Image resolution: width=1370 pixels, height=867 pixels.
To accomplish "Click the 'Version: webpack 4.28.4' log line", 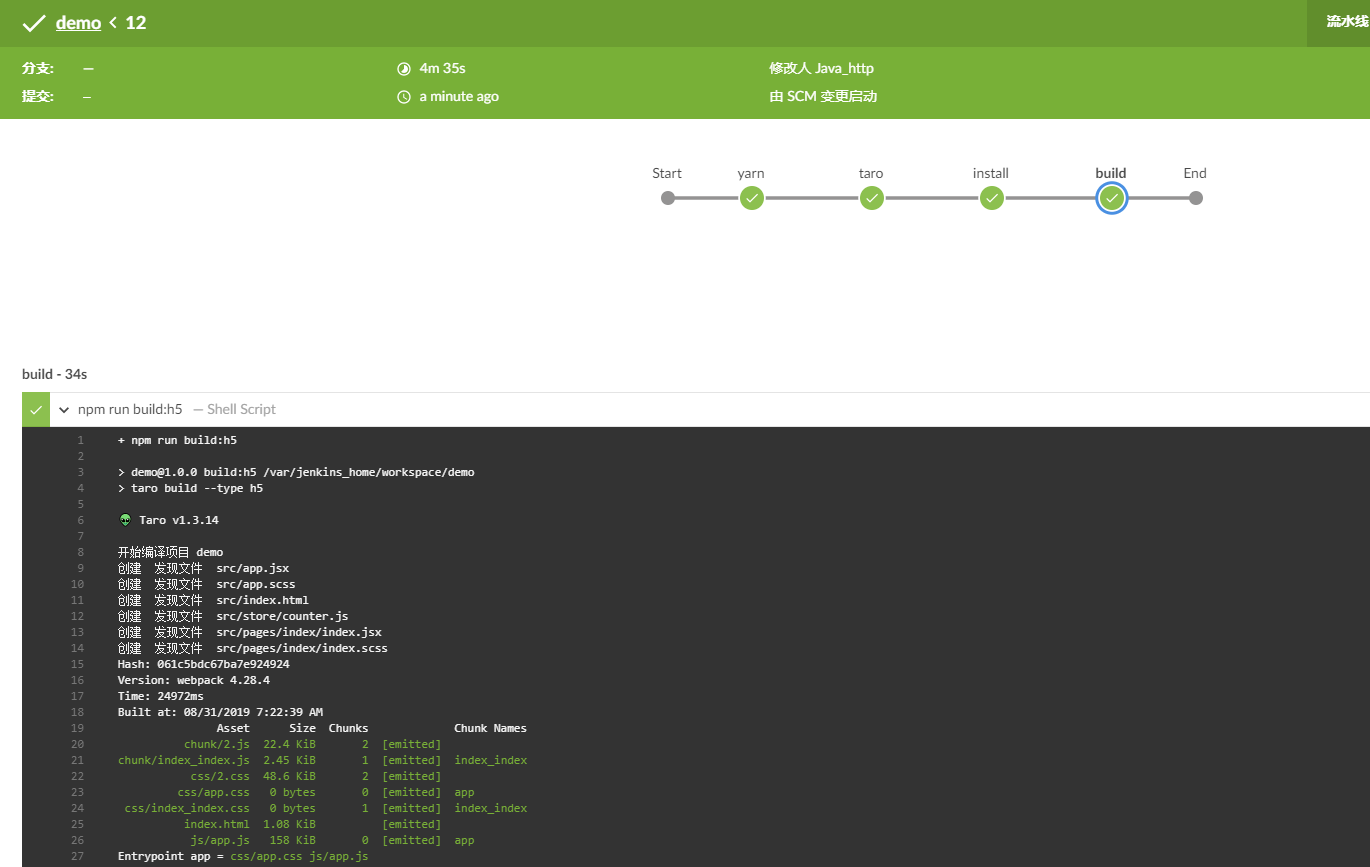I will [x=193, y=680].
